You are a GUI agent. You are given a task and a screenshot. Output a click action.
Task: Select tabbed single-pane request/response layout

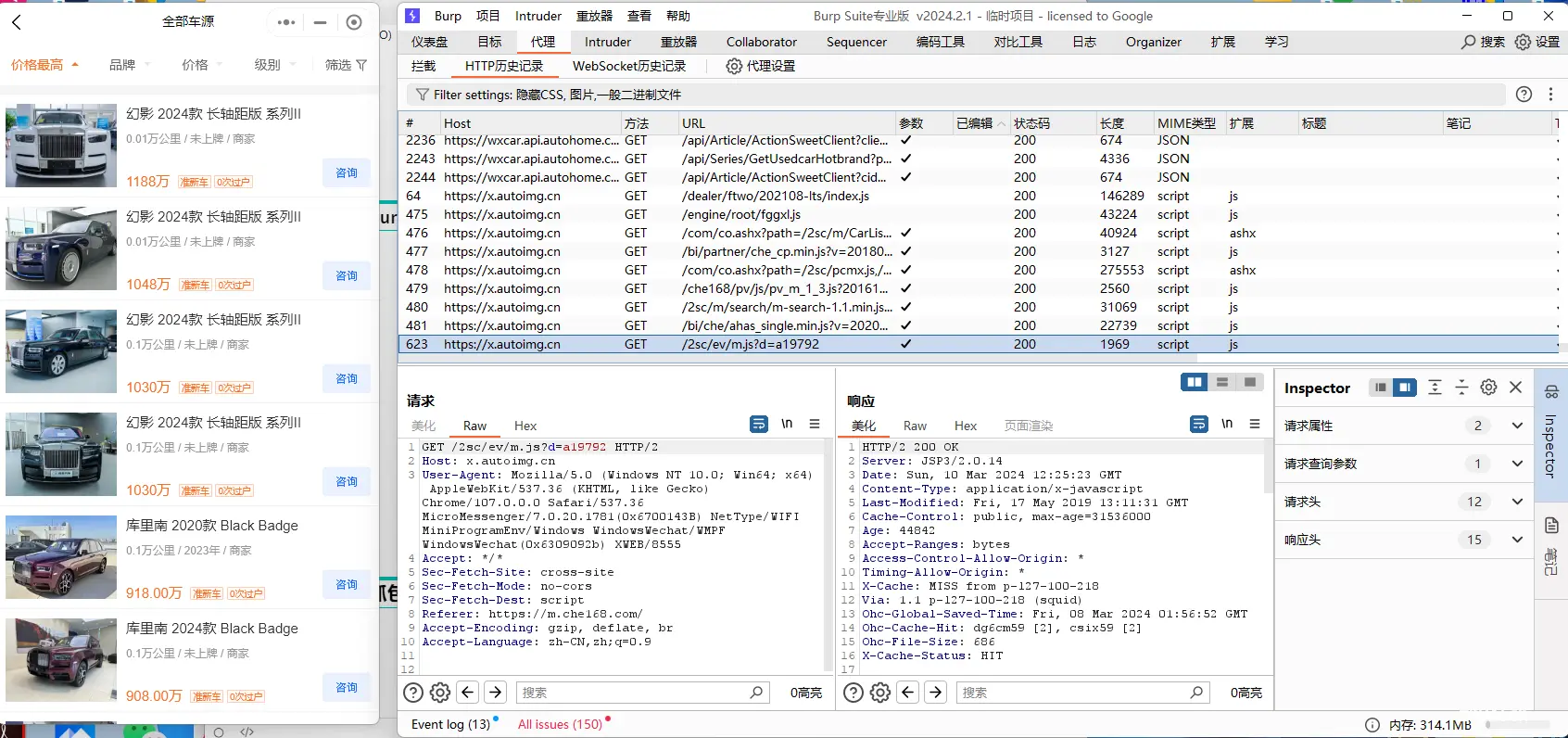(1250, 382)
